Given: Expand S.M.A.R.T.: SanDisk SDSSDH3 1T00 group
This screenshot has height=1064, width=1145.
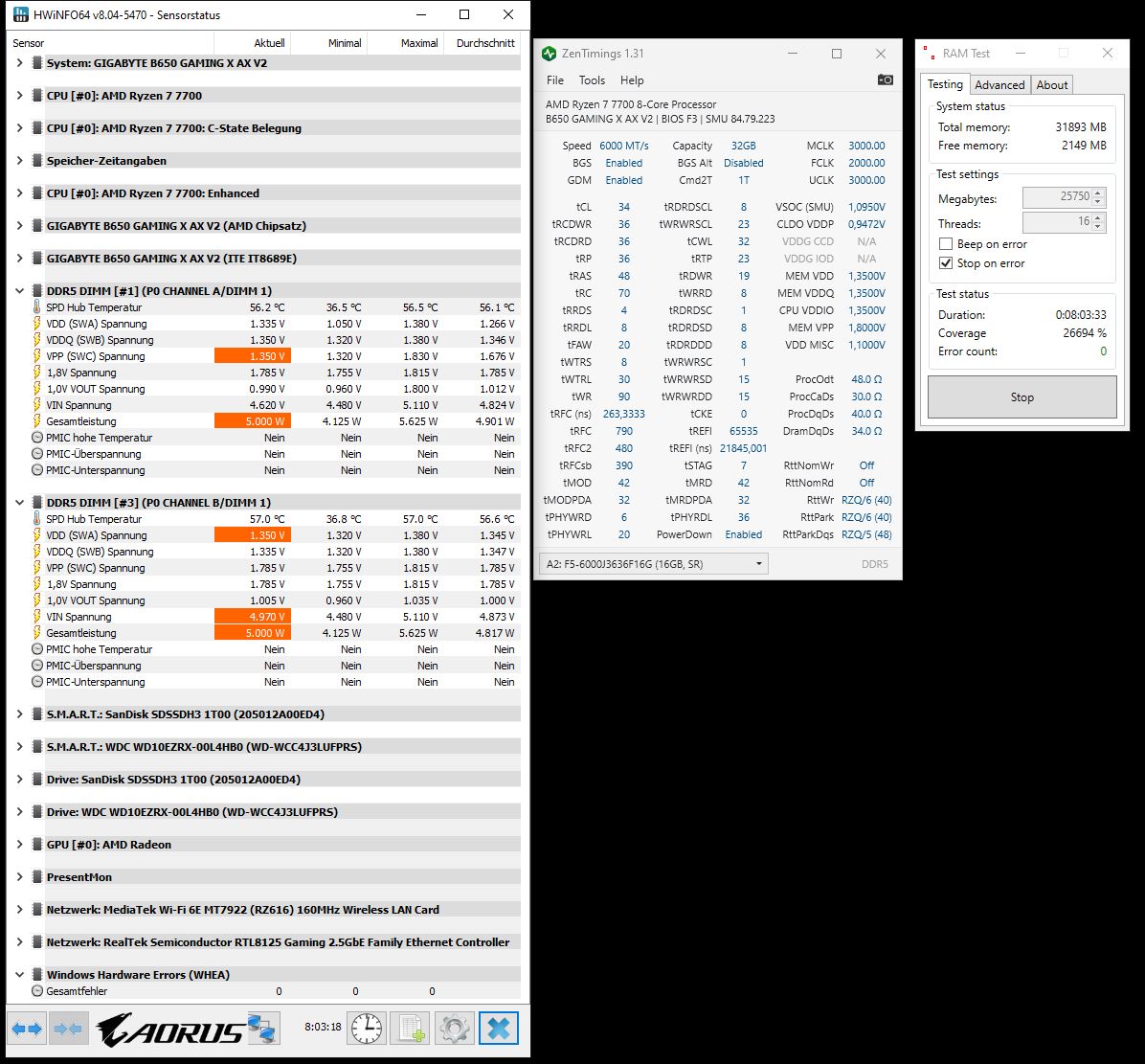Looking at the screenshot, I should (x=20, y=714).
